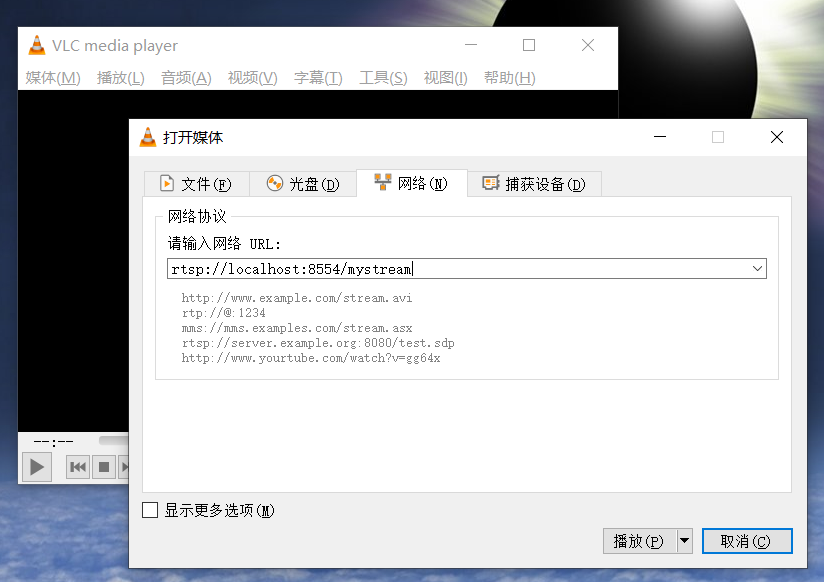The height and width of the screenshot is (582, 824).
Task: Enable the 显示更多选项(M) checkbox
Action: 150,510
